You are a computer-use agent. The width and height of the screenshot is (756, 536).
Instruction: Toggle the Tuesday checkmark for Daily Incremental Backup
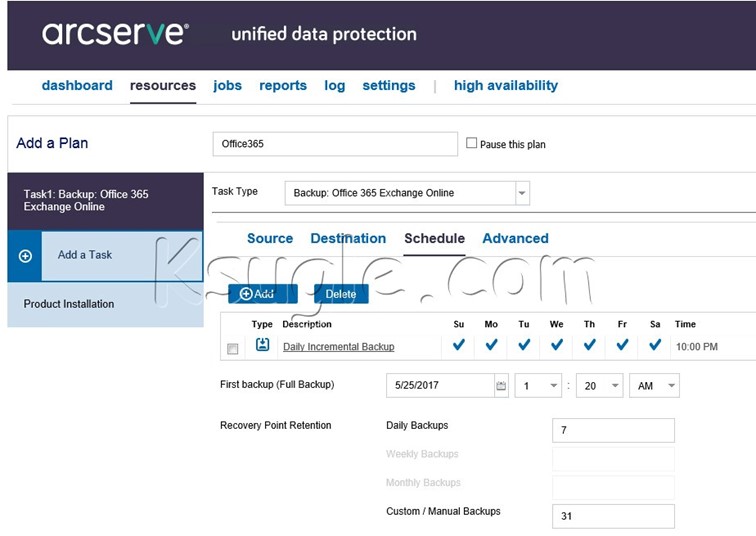(524, 345)
